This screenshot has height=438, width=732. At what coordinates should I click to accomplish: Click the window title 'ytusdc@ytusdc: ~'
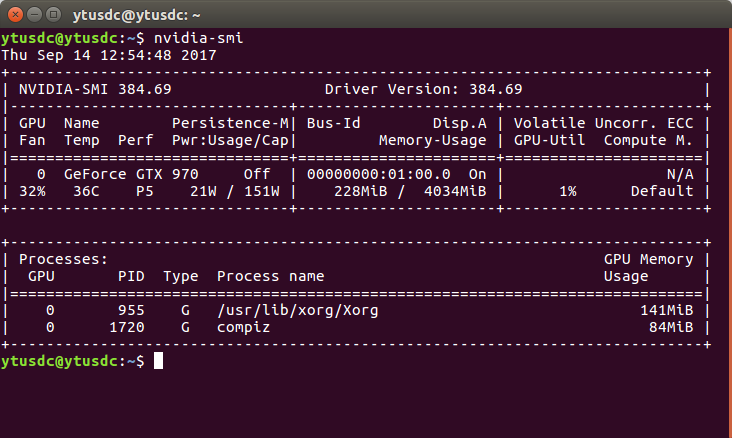pos(137,15)
